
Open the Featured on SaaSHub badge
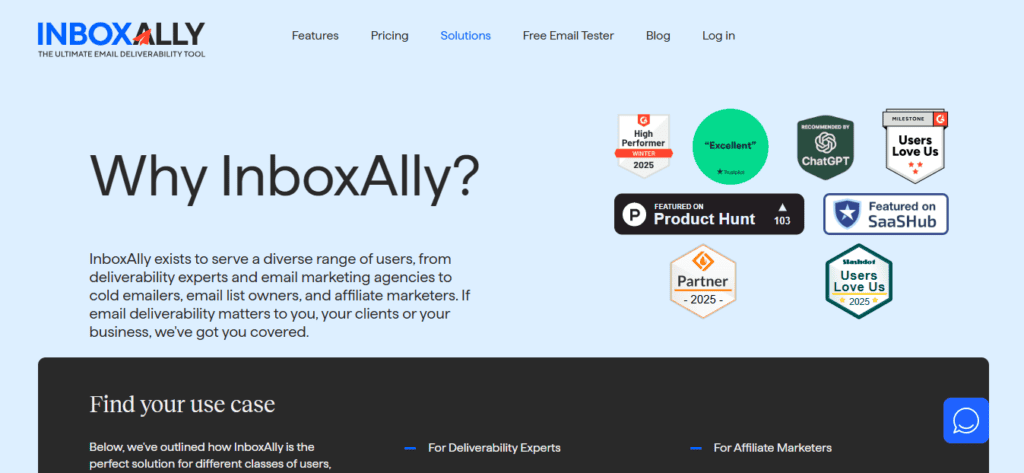click(x=886, y=214)
